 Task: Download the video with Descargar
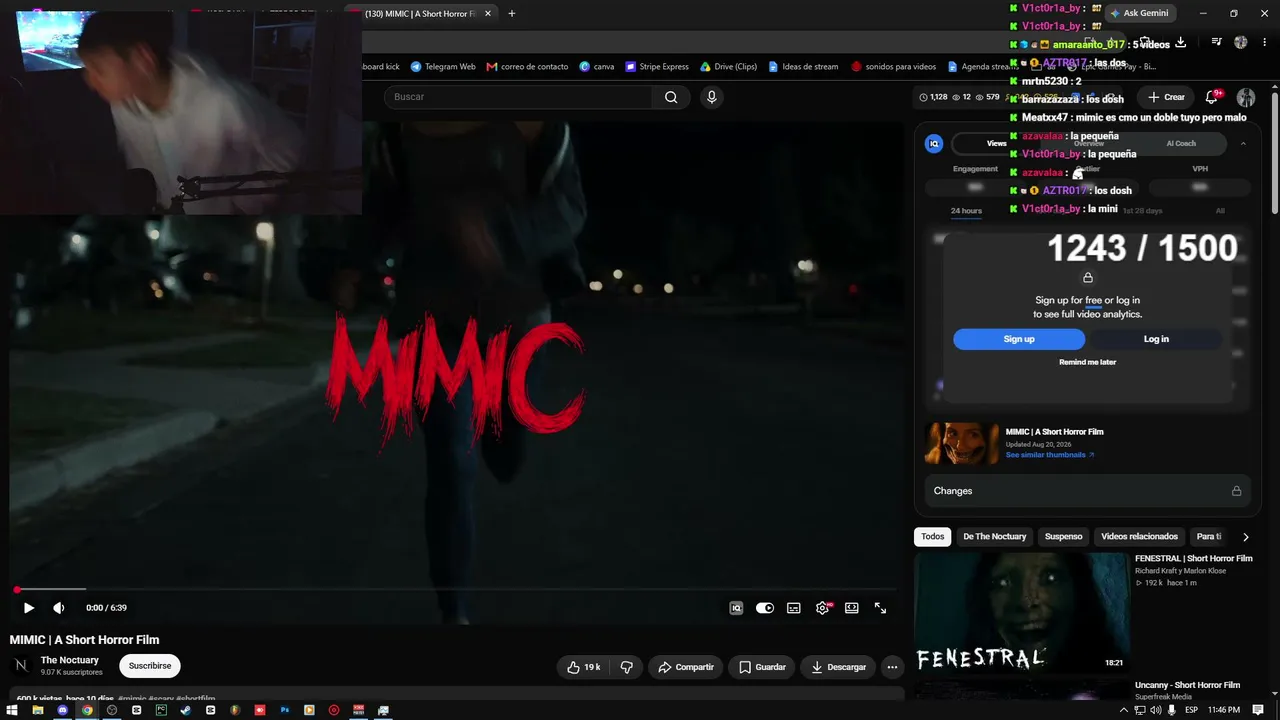point(838,667)
